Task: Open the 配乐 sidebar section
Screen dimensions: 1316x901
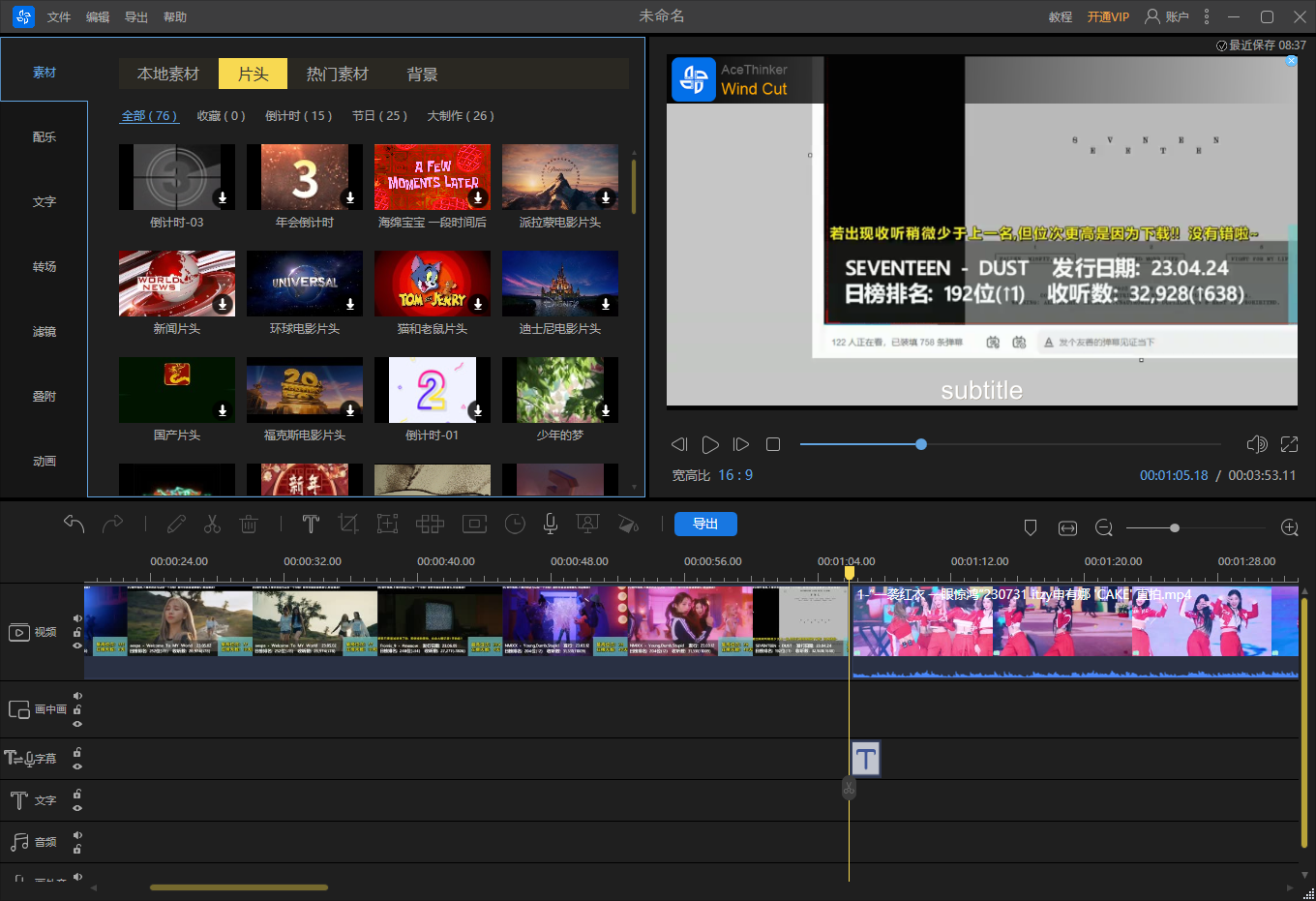Action: [x=45, y=137]
